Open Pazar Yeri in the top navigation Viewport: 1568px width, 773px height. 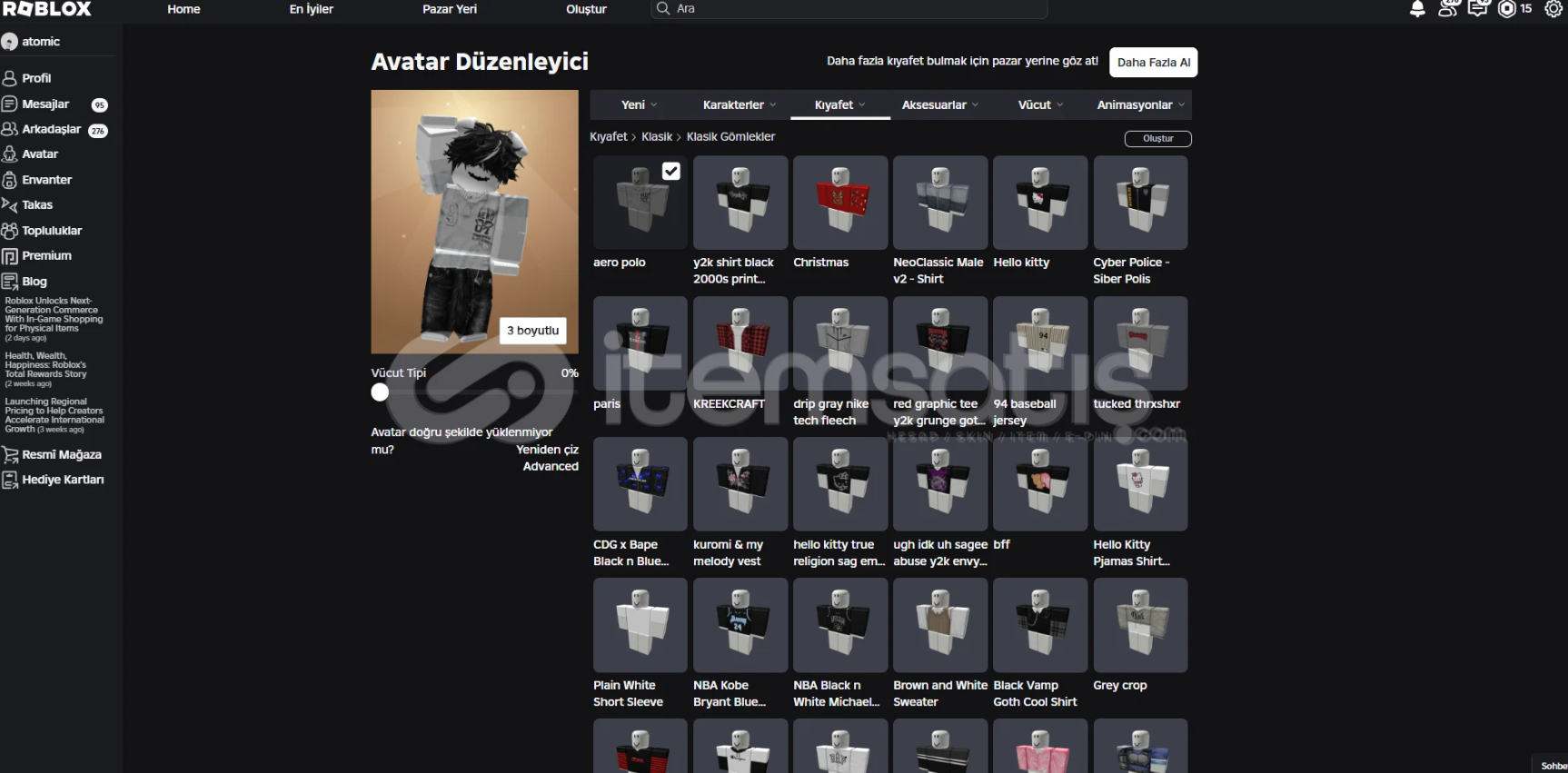(450, 9)
